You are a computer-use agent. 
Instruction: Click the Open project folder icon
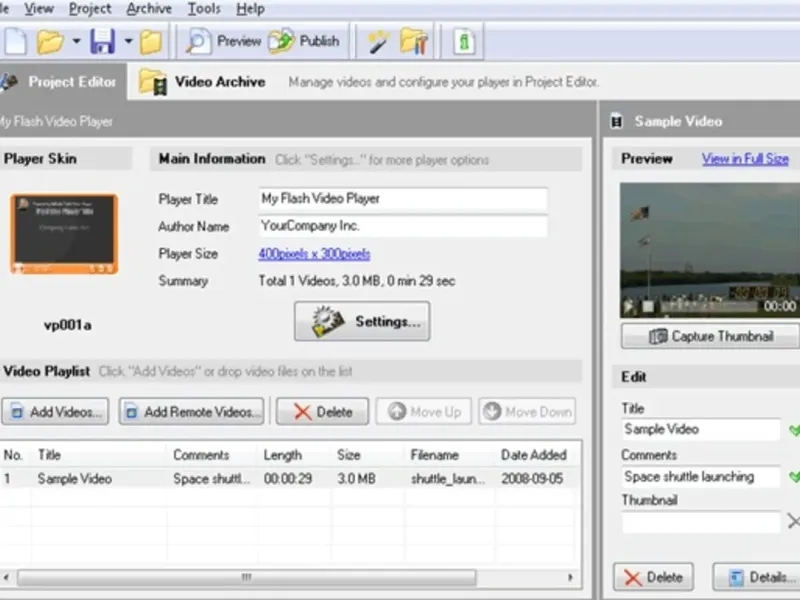click(49, 41)
